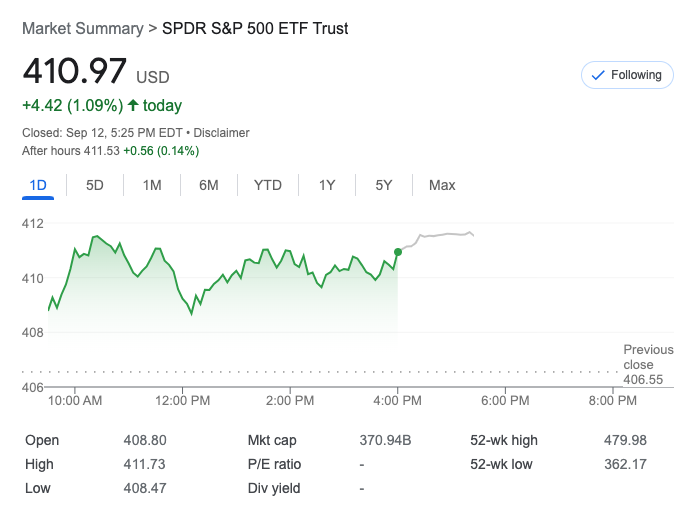The image size is (687, 509).
Task: Toggle the Following button
Action: tap(627, 75)
